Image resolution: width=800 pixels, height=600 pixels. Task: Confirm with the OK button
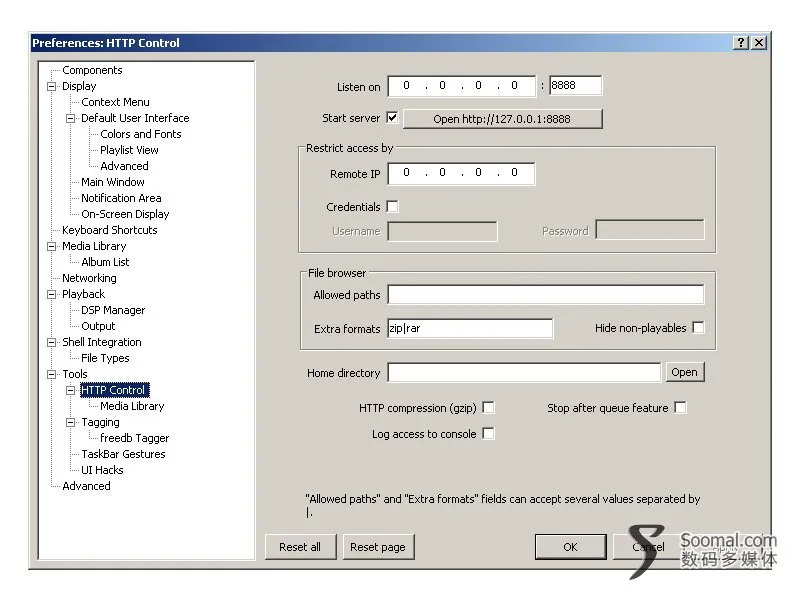point(570,547)
